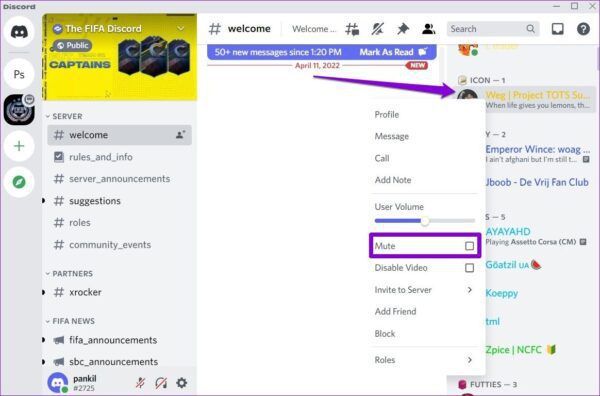This screenshot has height=396, width=600.
Task: Open the Threads icon in channel header
Action: click(352, 29)
